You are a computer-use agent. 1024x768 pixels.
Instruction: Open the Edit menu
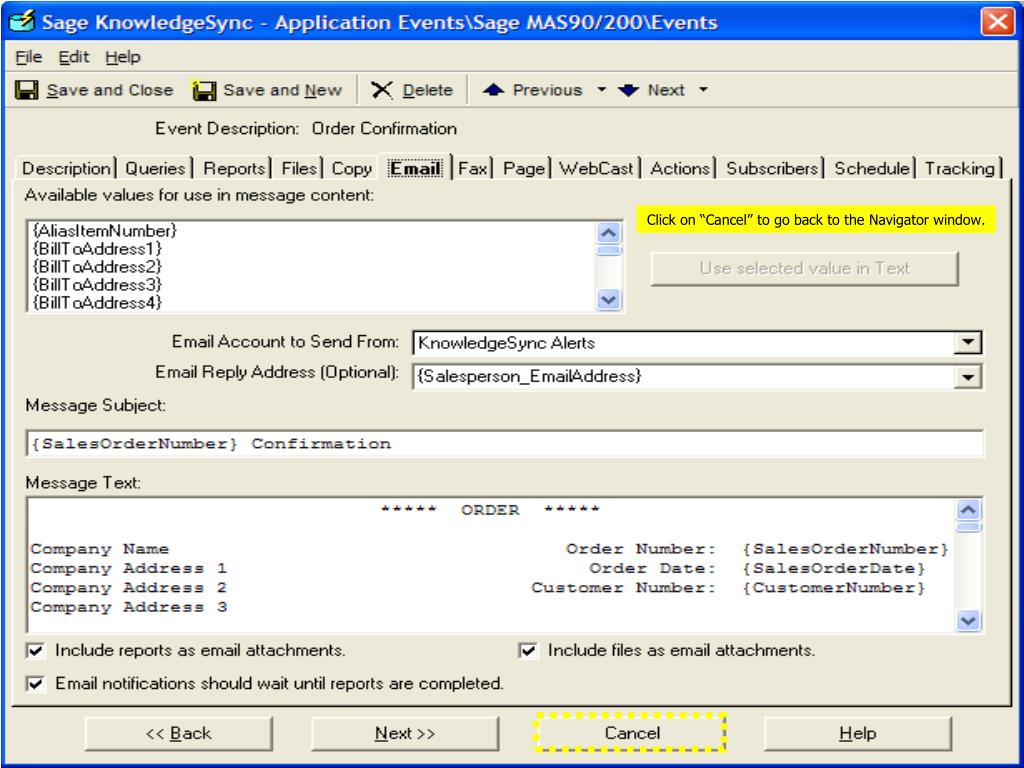pos(74,57)
